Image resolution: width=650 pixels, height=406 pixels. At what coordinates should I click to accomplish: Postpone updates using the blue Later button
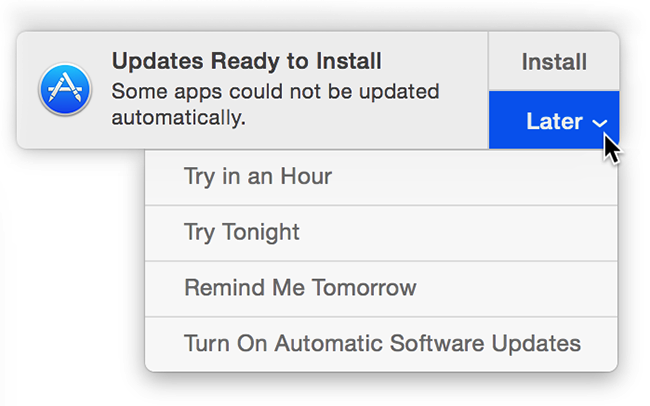(x=553, y=121)
